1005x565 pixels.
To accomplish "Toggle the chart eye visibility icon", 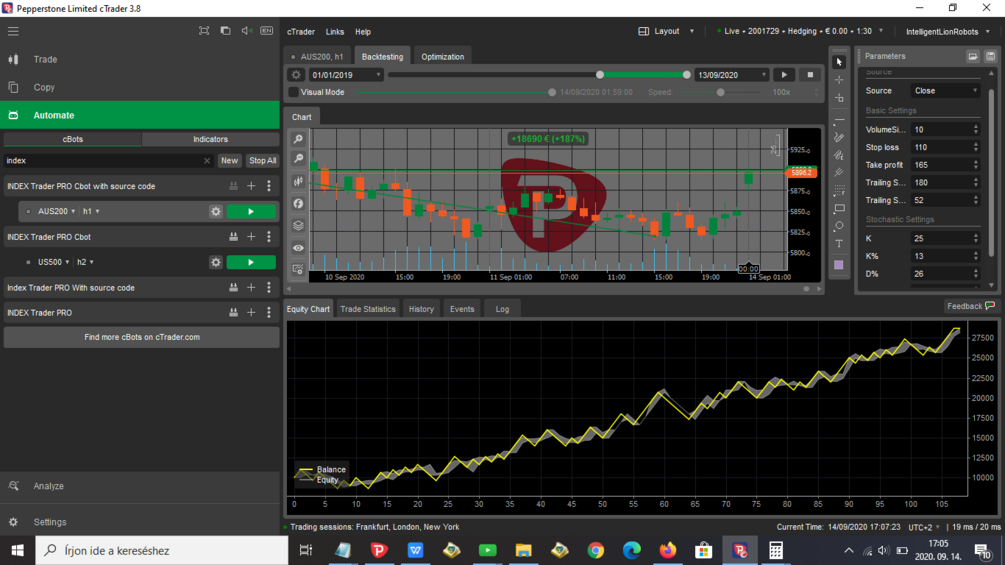I will coord(298,248).
